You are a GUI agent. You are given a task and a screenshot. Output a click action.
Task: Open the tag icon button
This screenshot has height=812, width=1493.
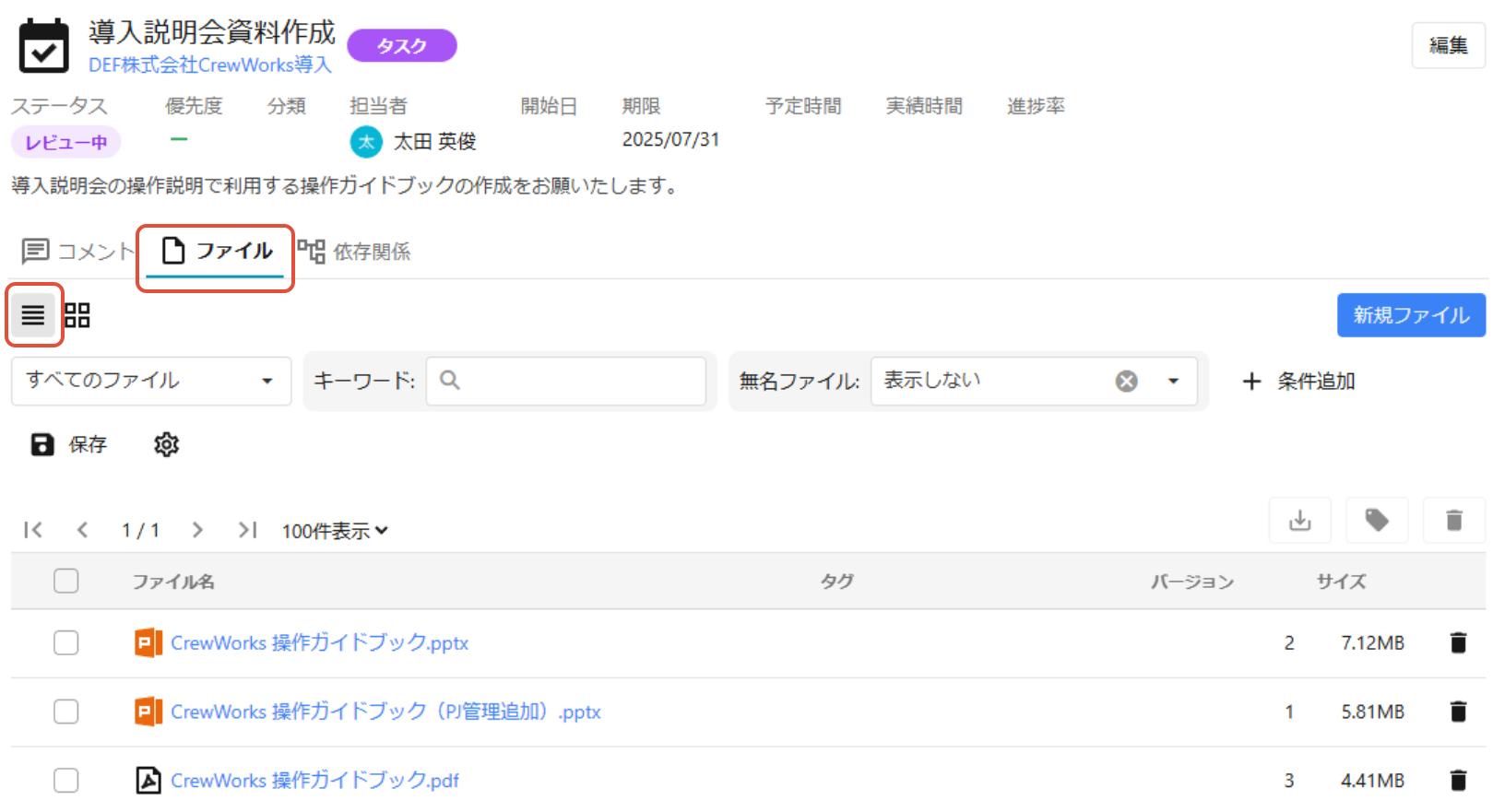pyautogui.click(x=1377, y=521)
